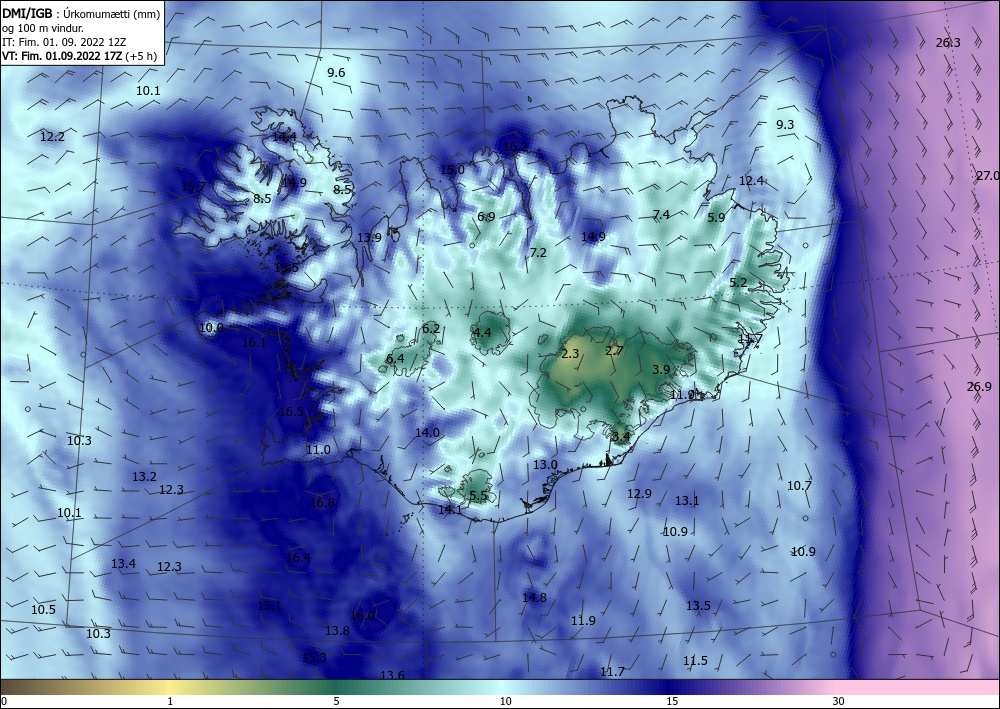Click the value 15.7 on the map
1000x709 pixels.
click(x=193, y=187)
